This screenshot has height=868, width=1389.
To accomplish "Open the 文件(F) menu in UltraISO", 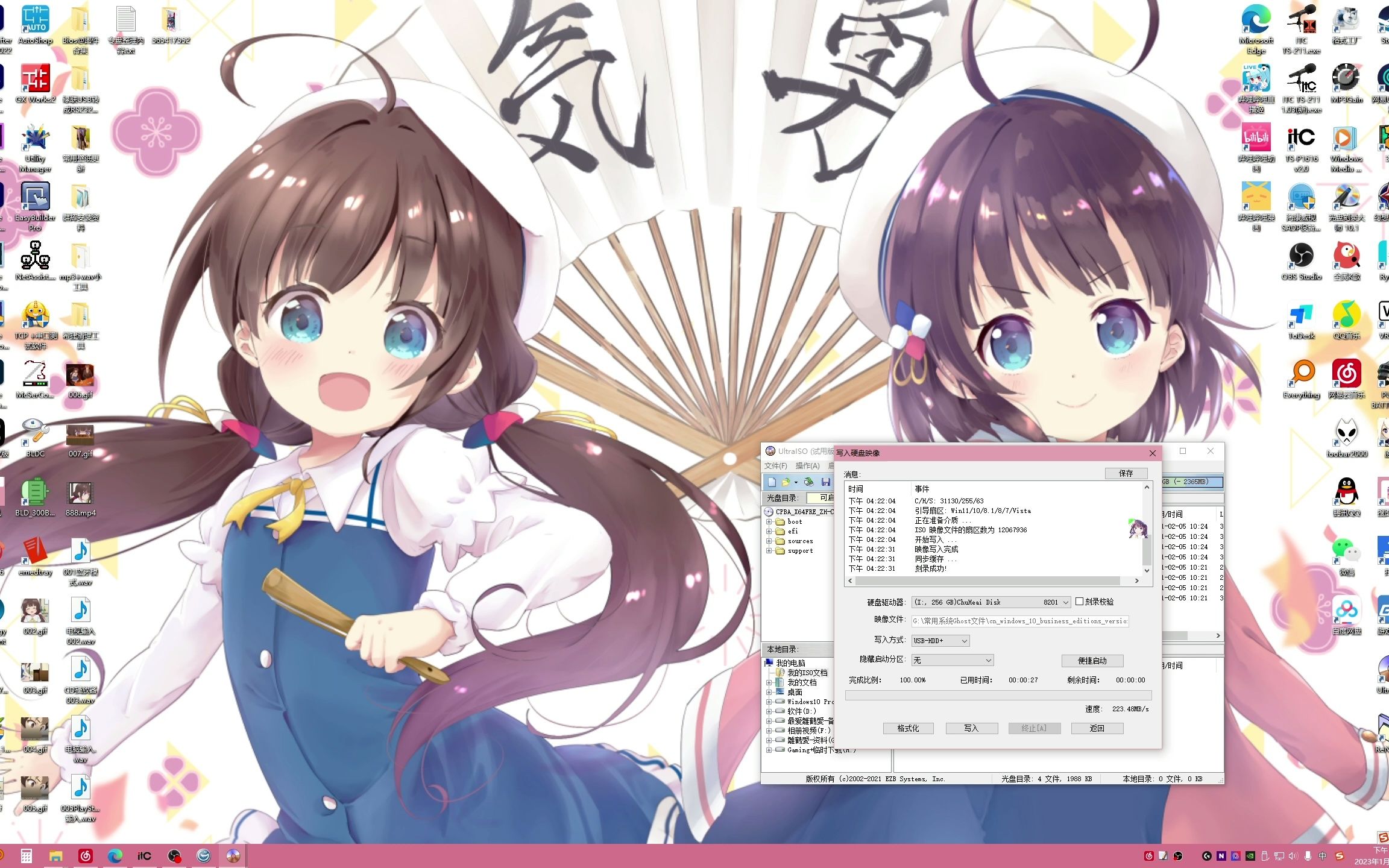I will point(779,465).
